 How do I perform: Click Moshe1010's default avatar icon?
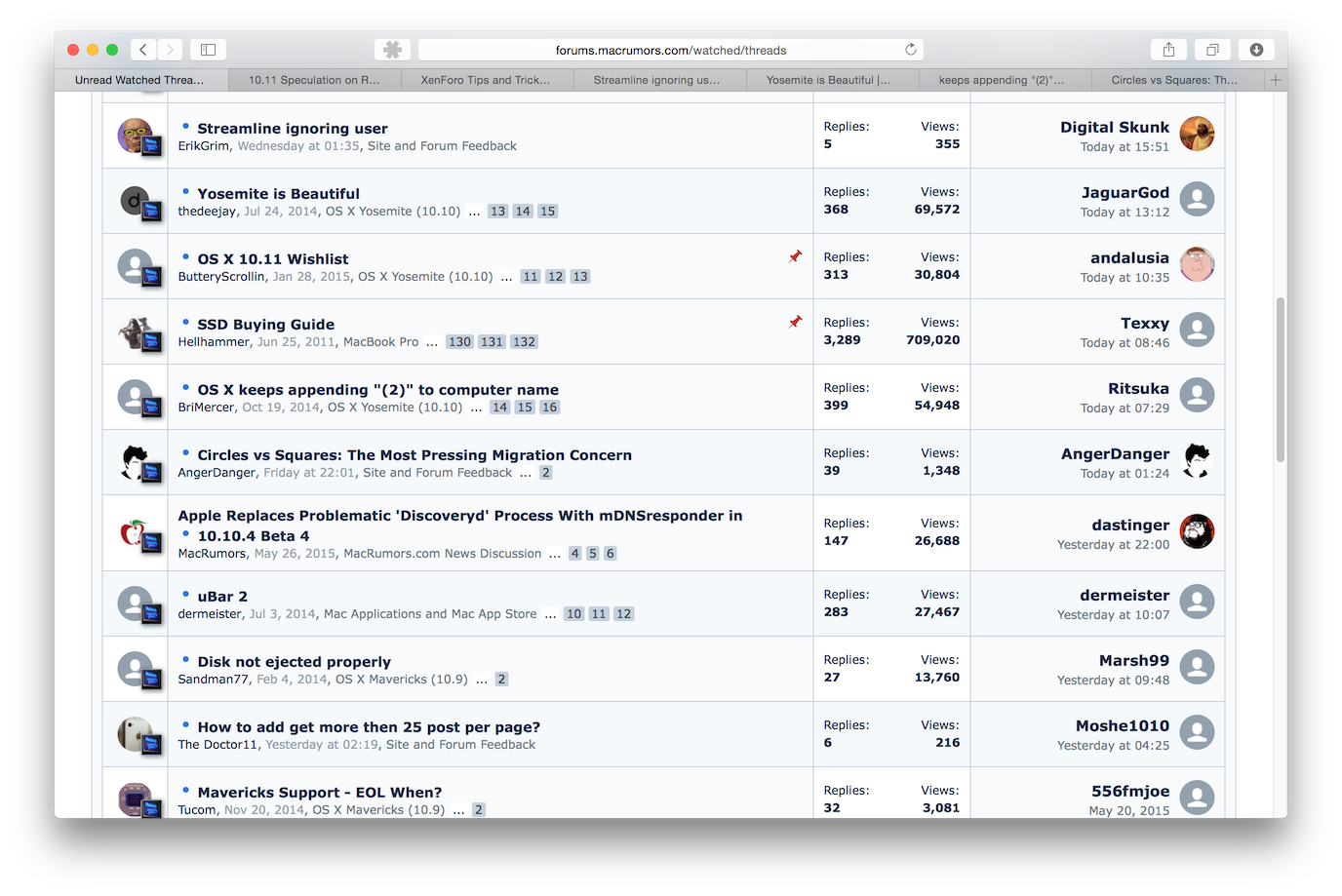1197,732
